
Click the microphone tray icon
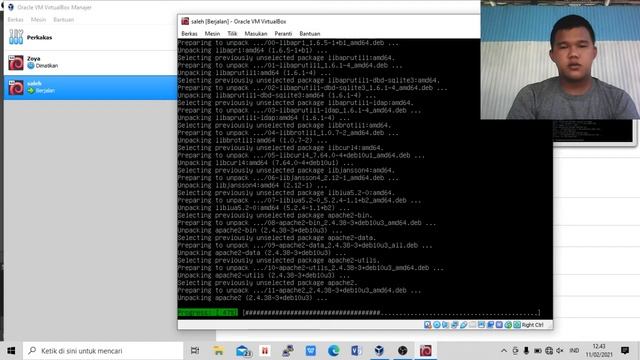click(526, 351)
